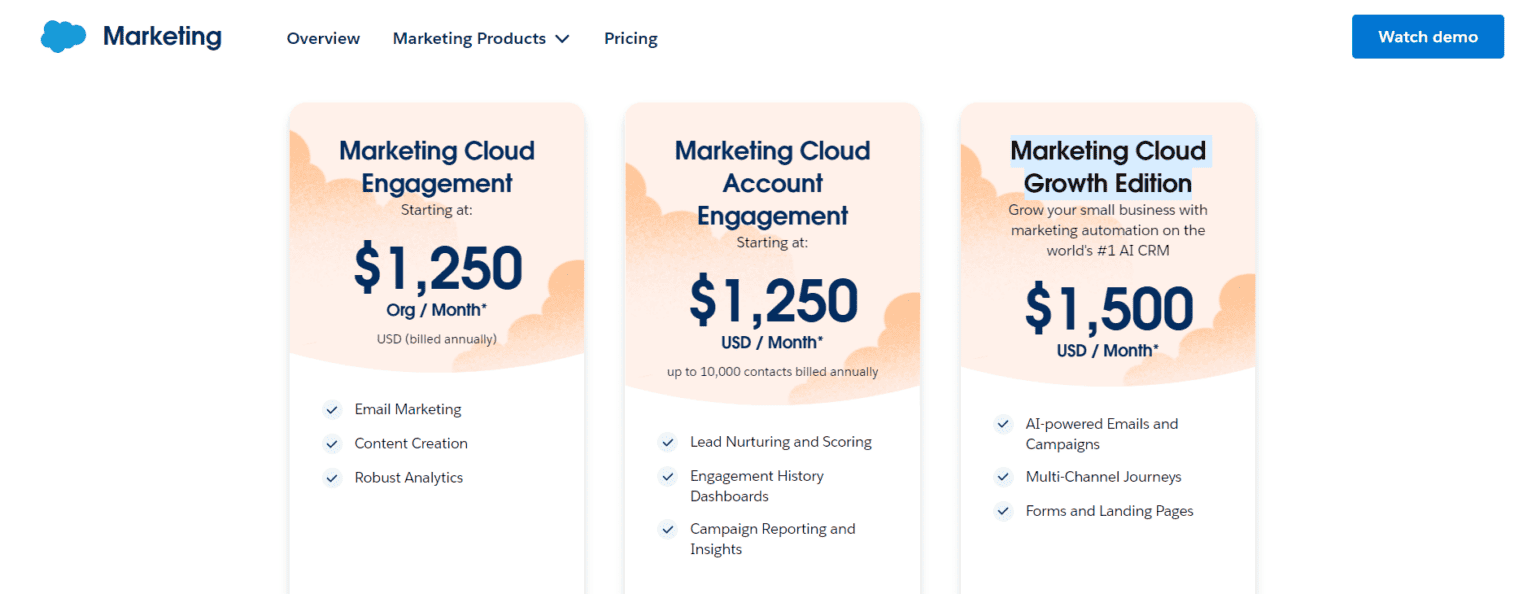
Task: Select the Engagement History Dashboards checkmark
Action: (668, 476)
